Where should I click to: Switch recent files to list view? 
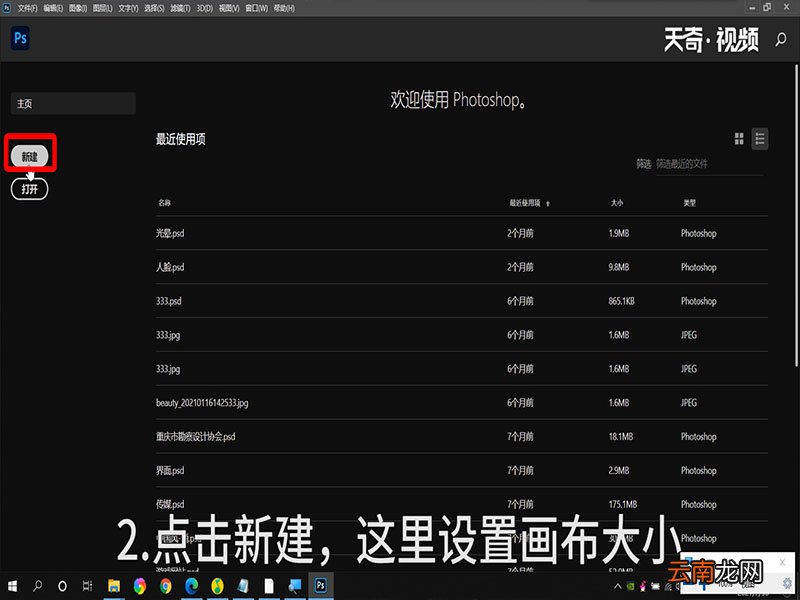coord(760,139)
